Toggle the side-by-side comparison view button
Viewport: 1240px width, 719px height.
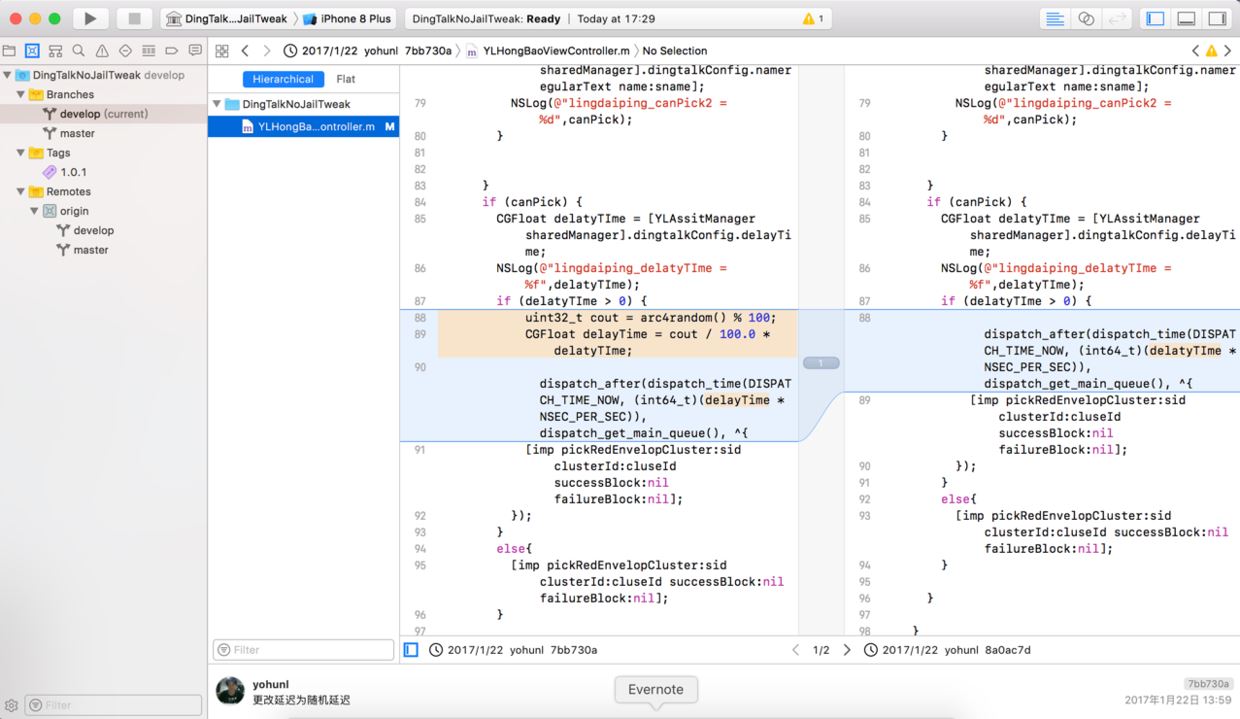tap(411, 650)
